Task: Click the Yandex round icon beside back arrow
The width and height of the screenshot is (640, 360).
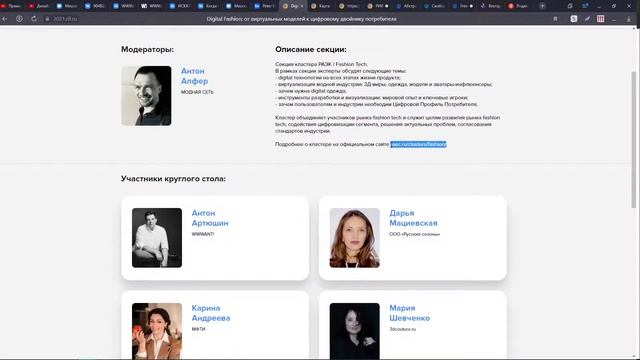Action: (x=19, y=19)
